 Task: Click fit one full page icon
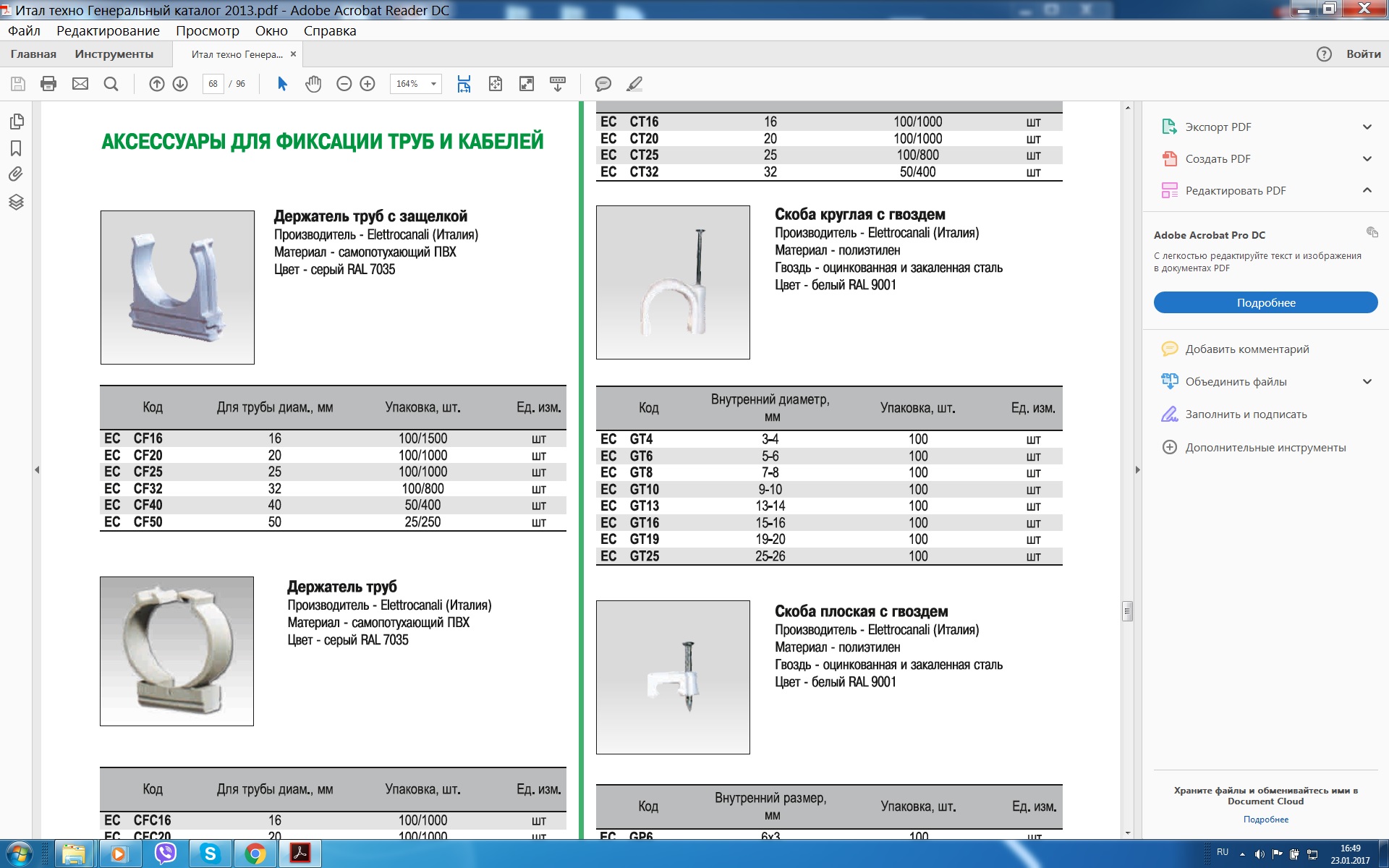(x=496, y=84)
